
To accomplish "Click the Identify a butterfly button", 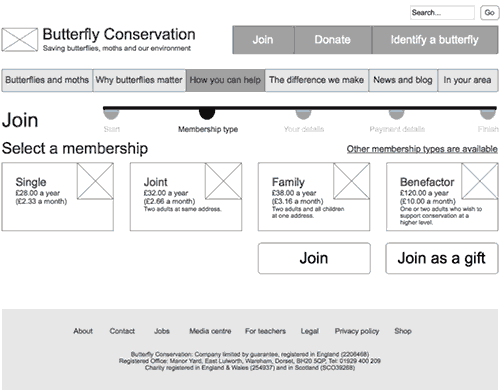I will click(x=435, y=40).
